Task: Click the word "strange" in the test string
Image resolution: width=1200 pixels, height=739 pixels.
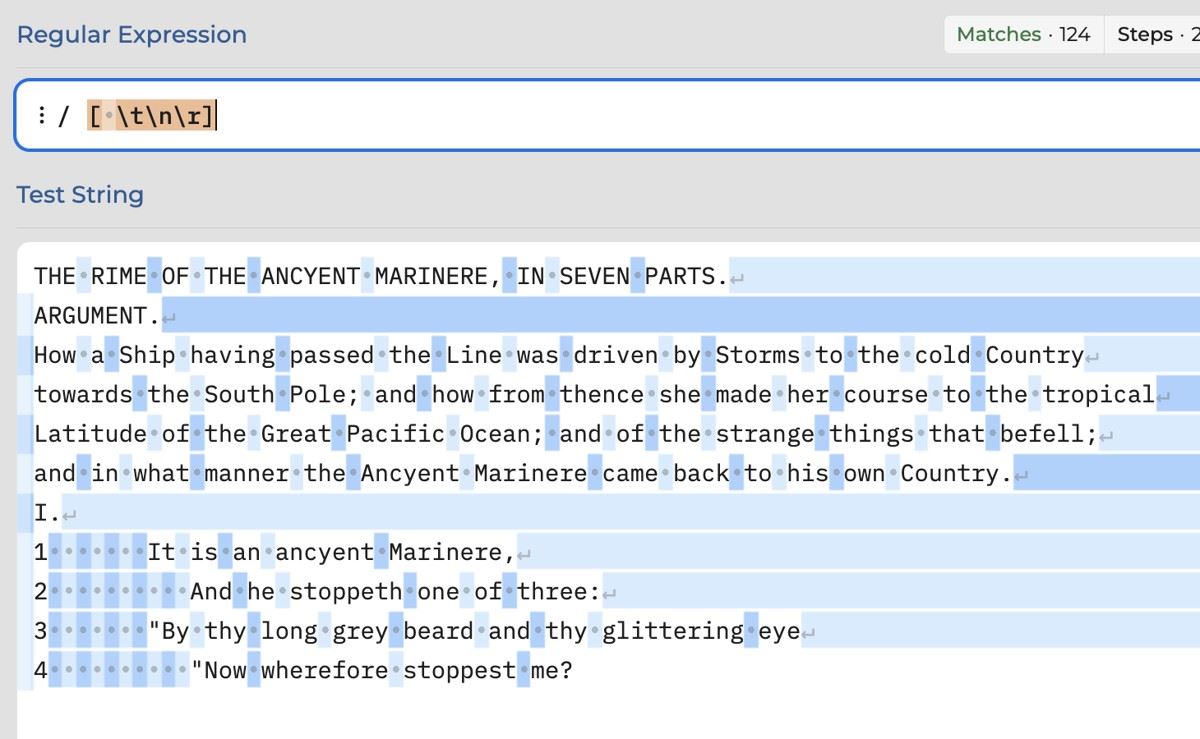Action: 765,434
